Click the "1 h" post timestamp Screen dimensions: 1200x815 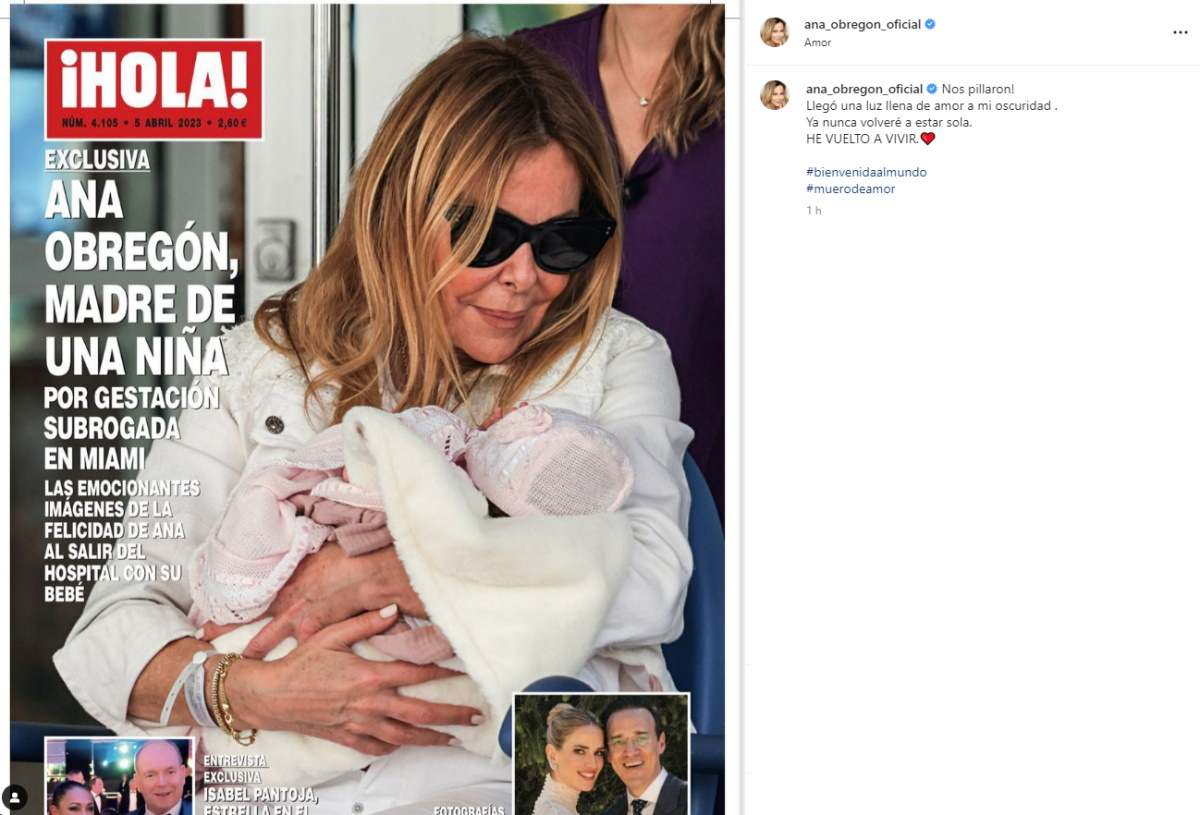(813, 210)
